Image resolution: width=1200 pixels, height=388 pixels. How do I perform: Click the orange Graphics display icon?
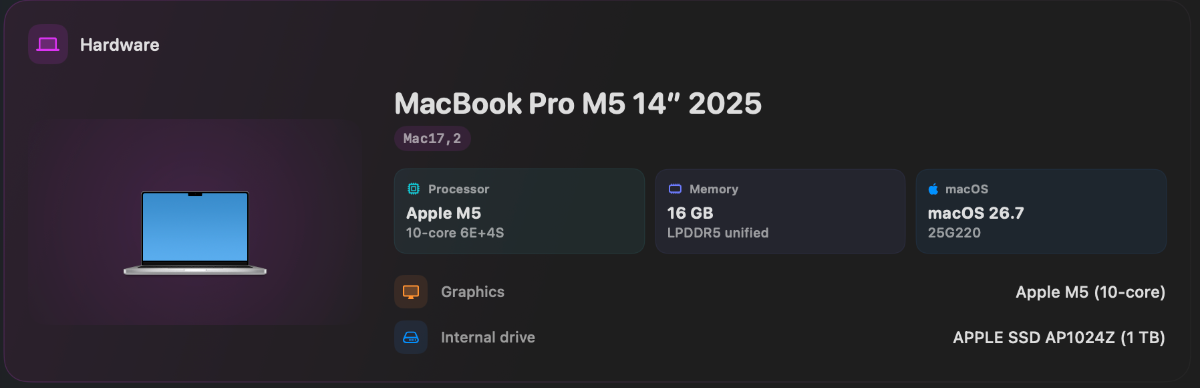click(x=411, y=292)
